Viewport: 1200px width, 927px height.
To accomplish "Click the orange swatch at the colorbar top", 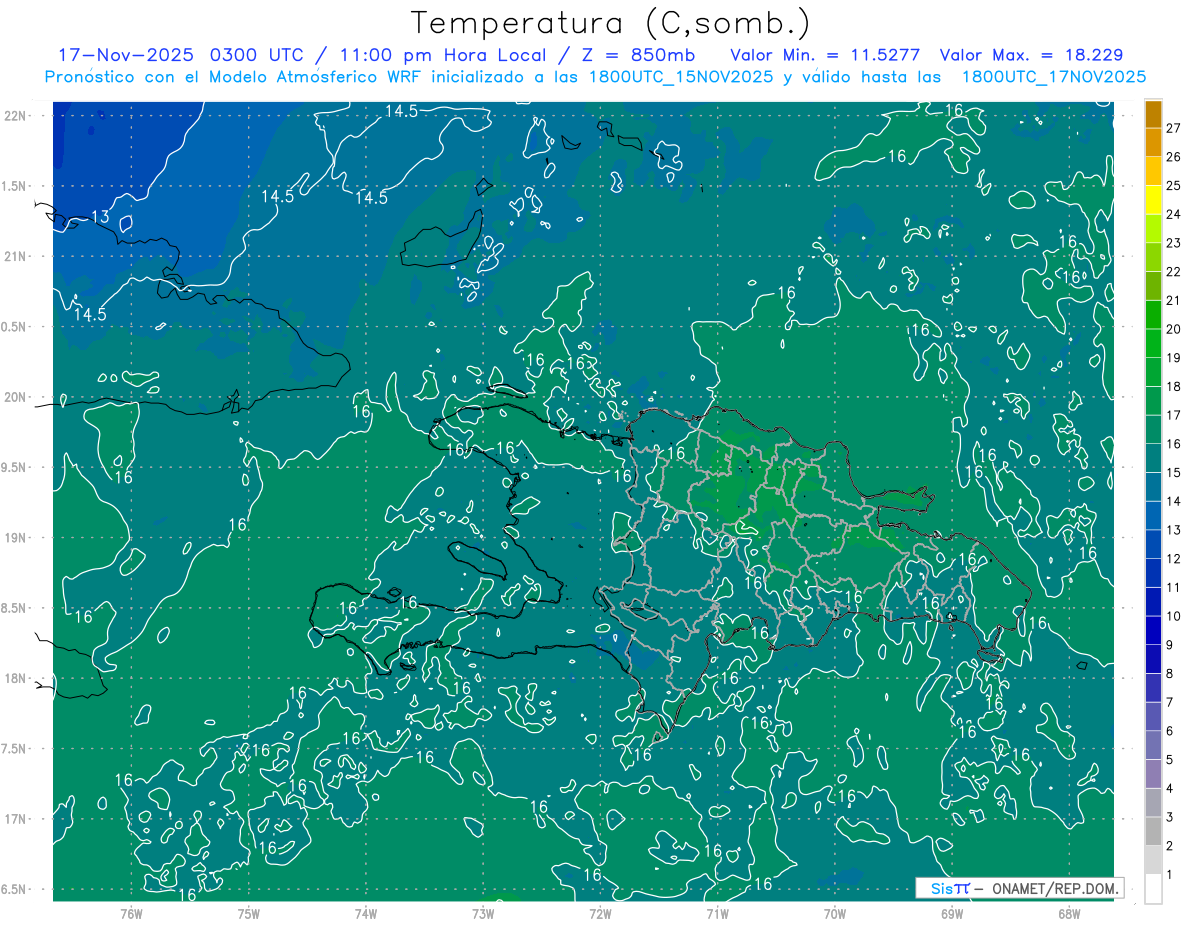I will tap(1153, 114).
